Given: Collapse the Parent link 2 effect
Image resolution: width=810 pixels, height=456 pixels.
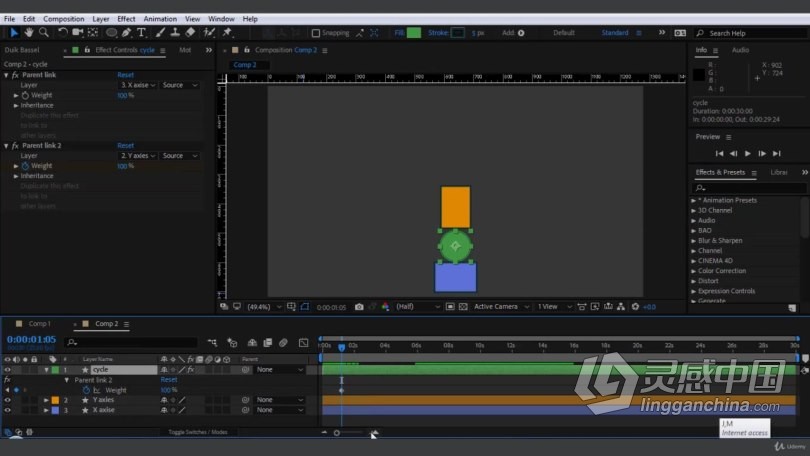Looking at the screenshot, I should pos(6,146).
